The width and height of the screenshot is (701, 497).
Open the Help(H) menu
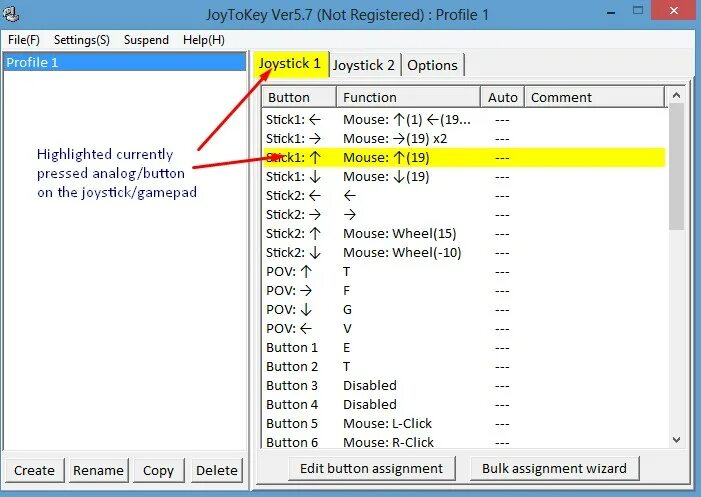204,40
